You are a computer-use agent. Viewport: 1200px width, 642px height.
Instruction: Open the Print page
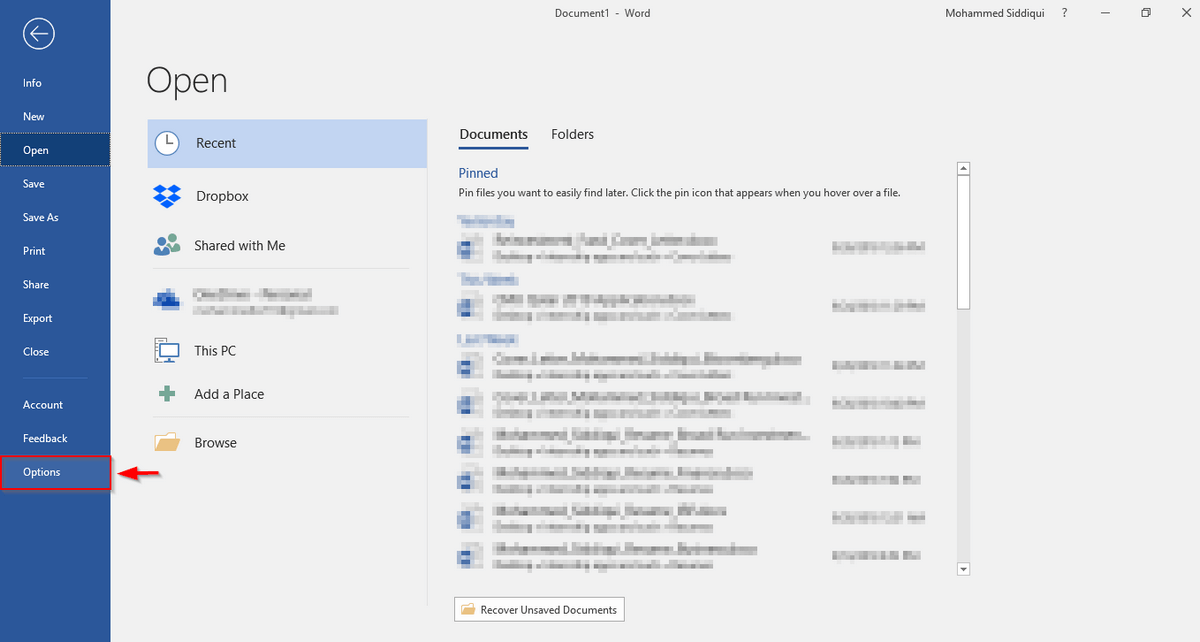click(55, 251)
